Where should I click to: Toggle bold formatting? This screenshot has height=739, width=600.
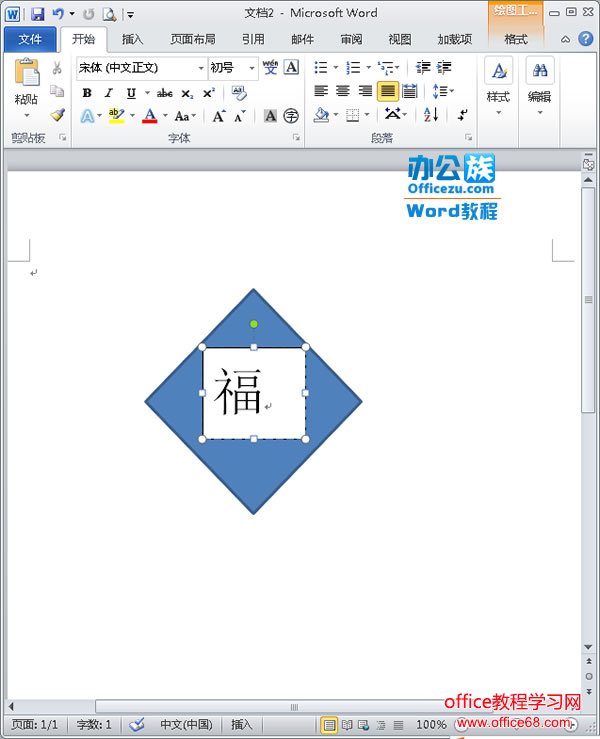click(x=87, y=93)
